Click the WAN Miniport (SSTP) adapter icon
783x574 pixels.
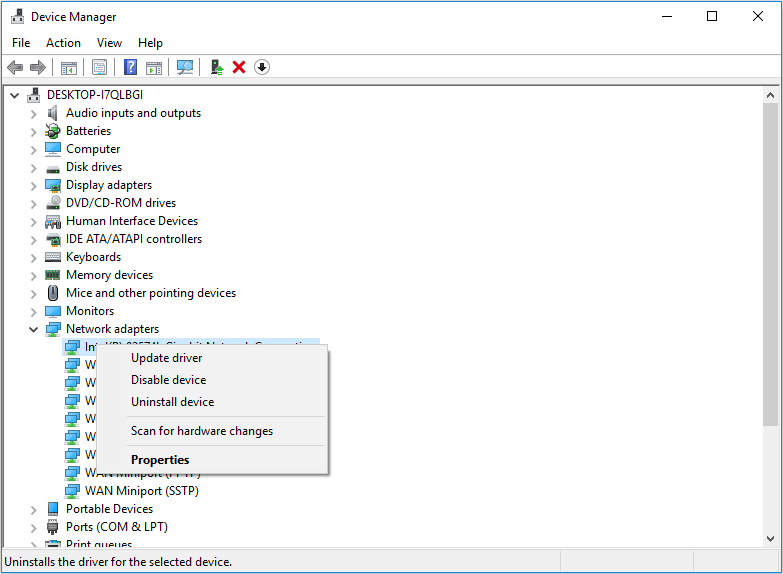click(72, 491)
